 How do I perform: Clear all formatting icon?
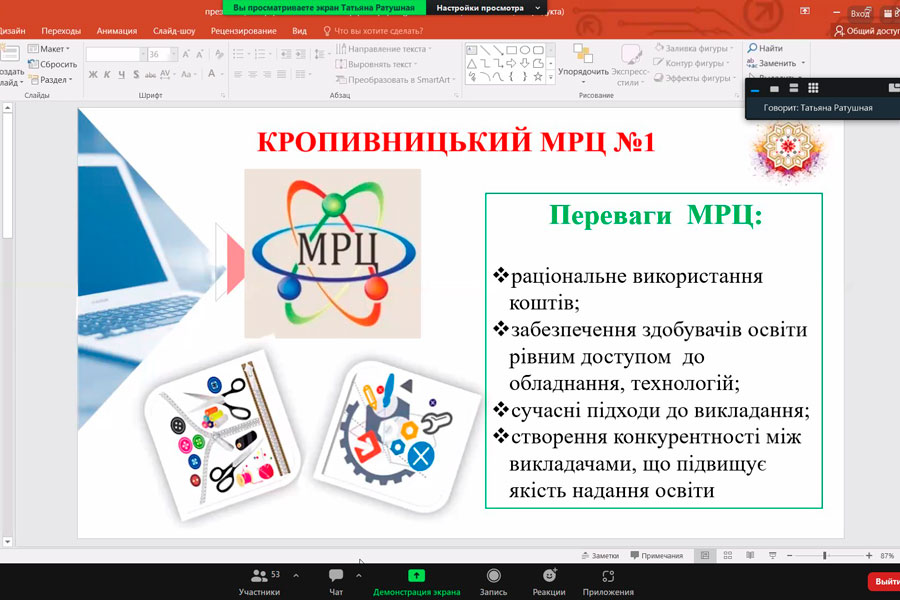click(x=219, y=55)
